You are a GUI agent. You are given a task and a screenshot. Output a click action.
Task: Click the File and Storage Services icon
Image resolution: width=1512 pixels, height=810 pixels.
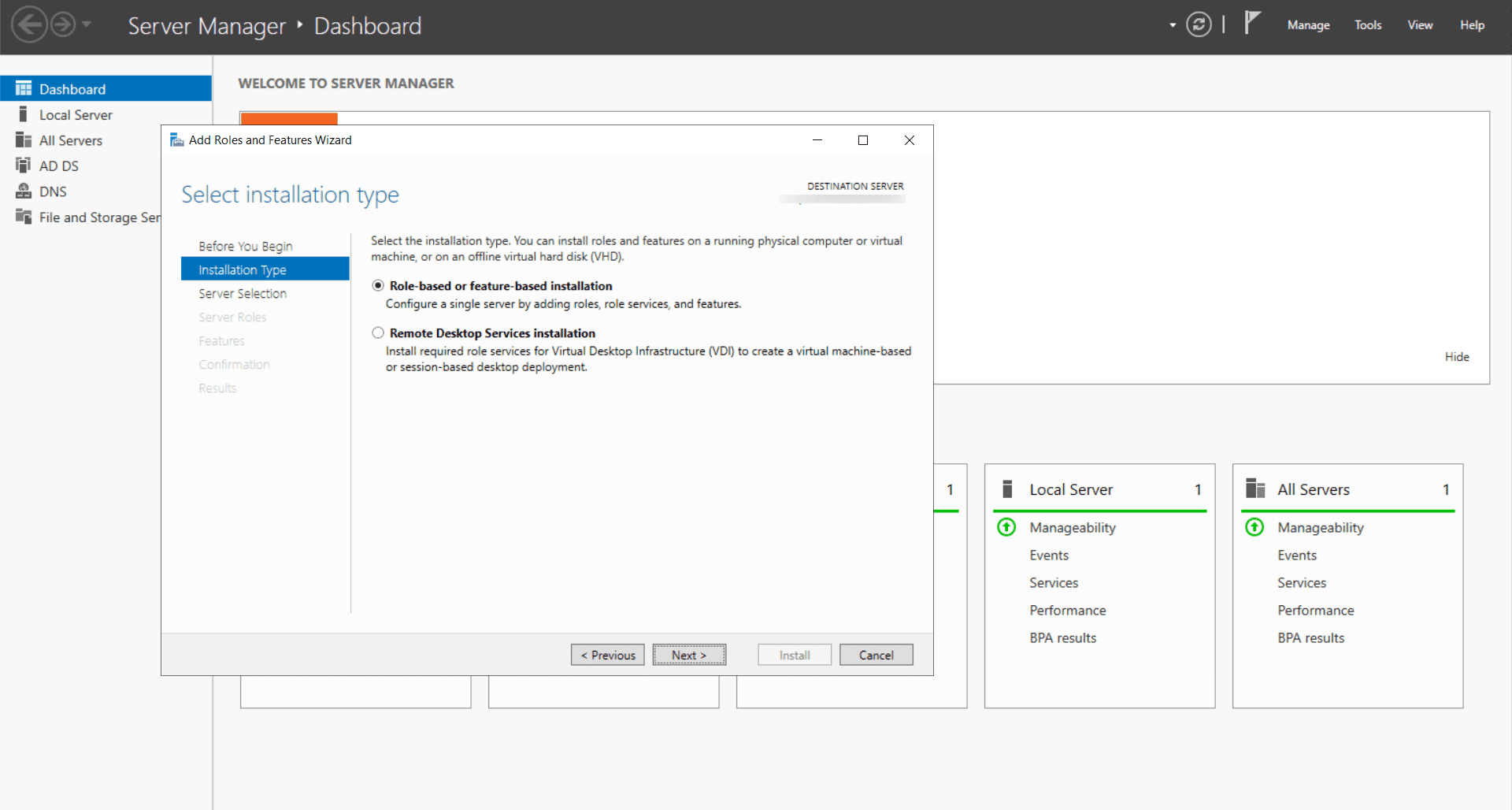24,217
